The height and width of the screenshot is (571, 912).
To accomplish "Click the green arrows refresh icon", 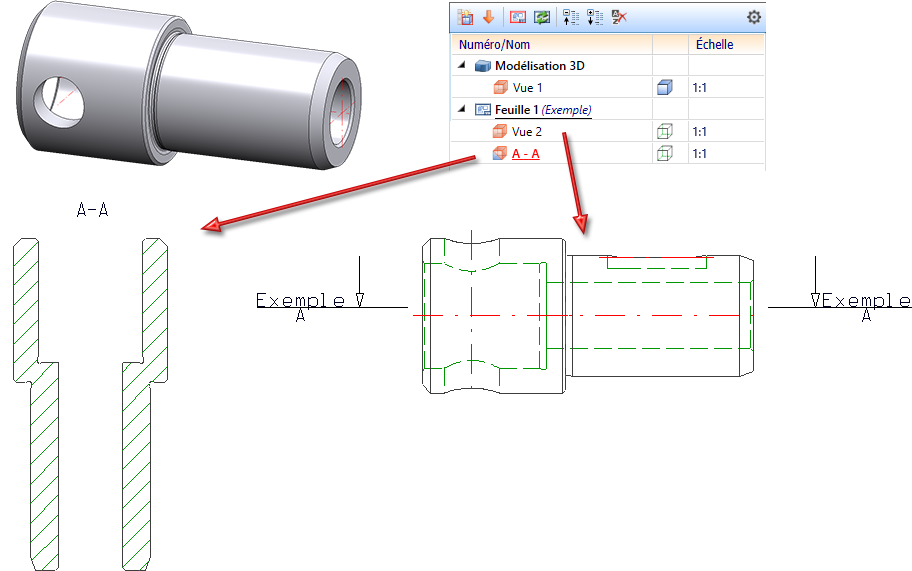I will click(x=542, y=17).
